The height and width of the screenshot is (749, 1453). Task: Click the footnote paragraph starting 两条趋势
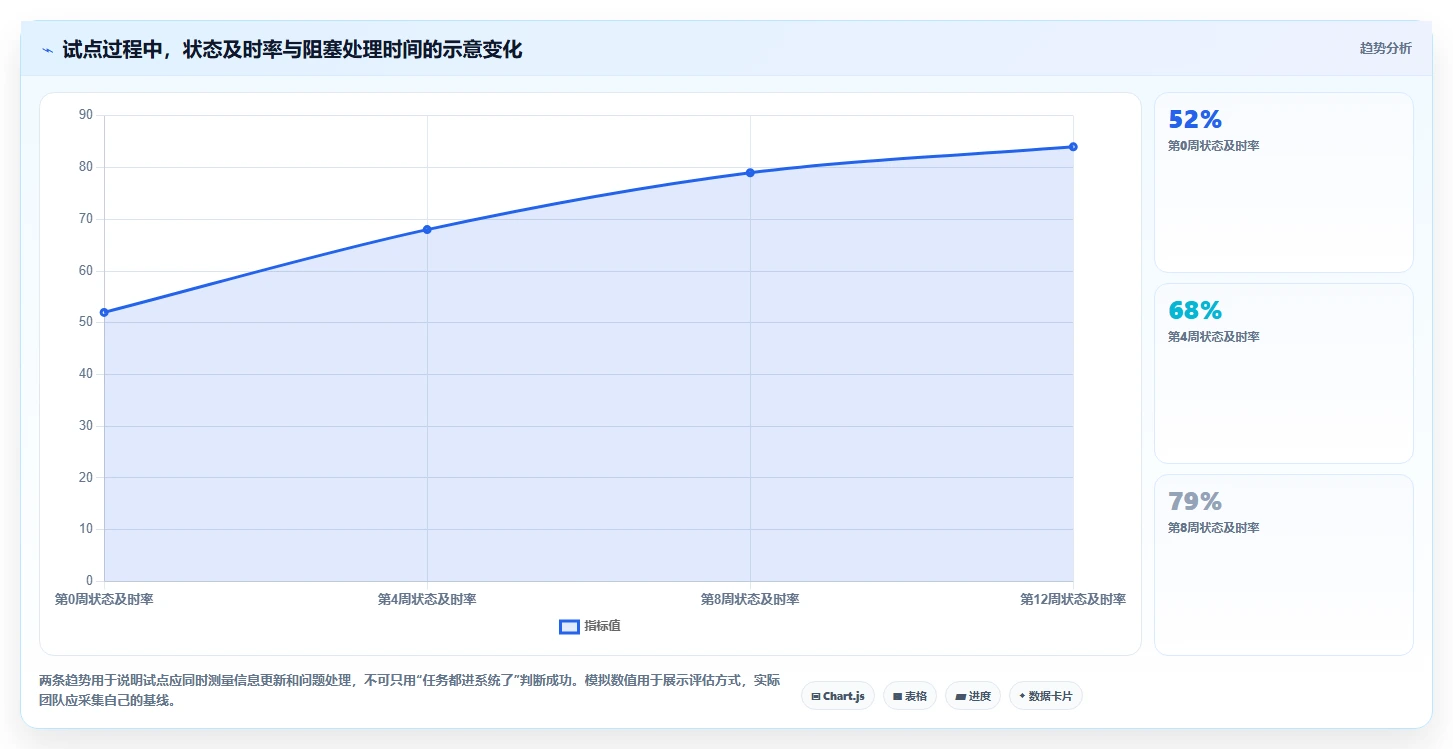pos(410,690)
